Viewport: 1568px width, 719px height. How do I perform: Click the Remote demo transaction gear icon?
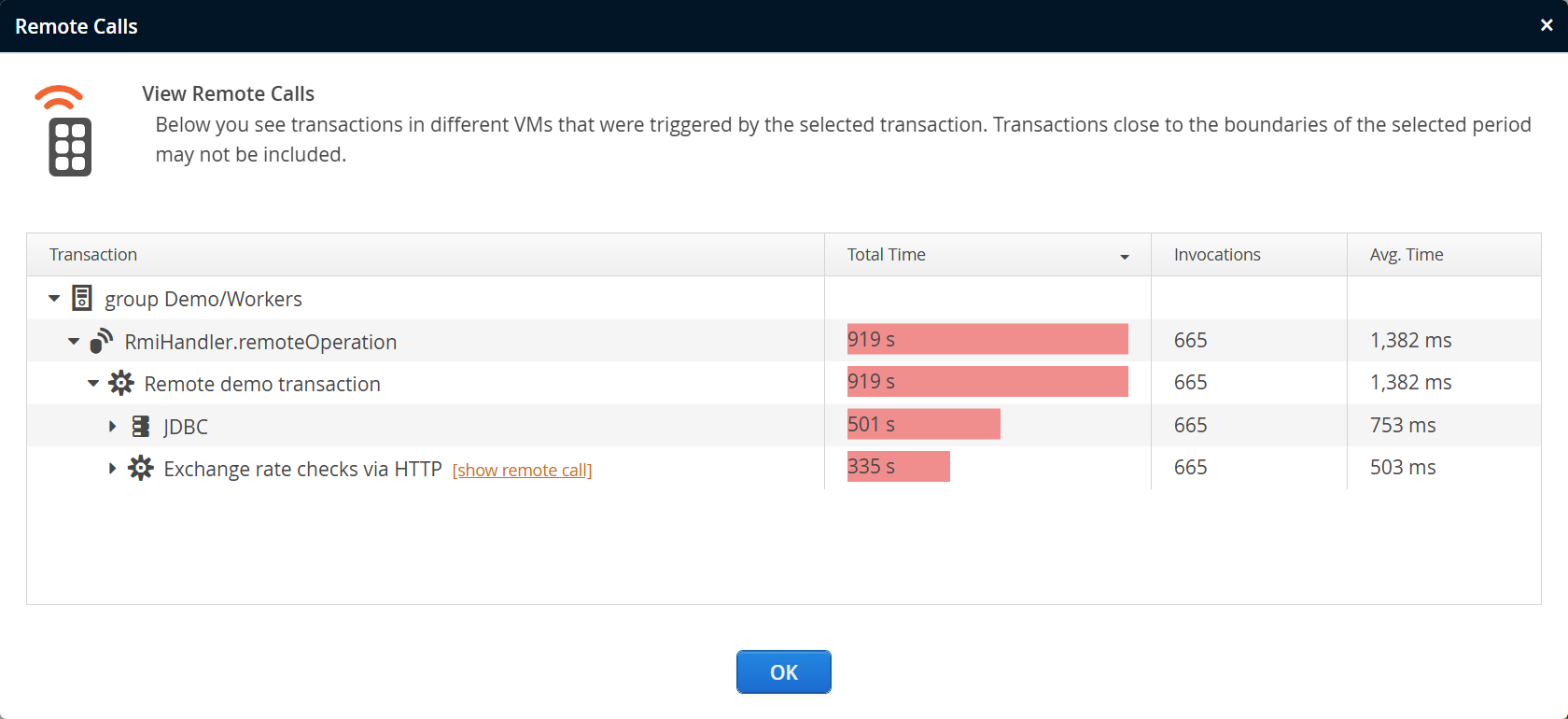click(121, 383)
